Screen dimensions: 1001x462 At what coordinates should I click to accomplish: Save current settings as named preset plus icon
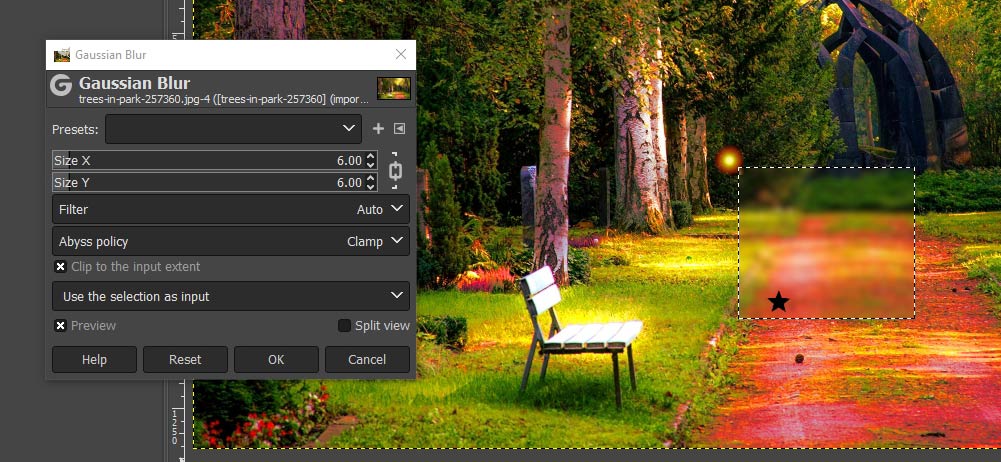pyautogui.click(x=378, y=129)
